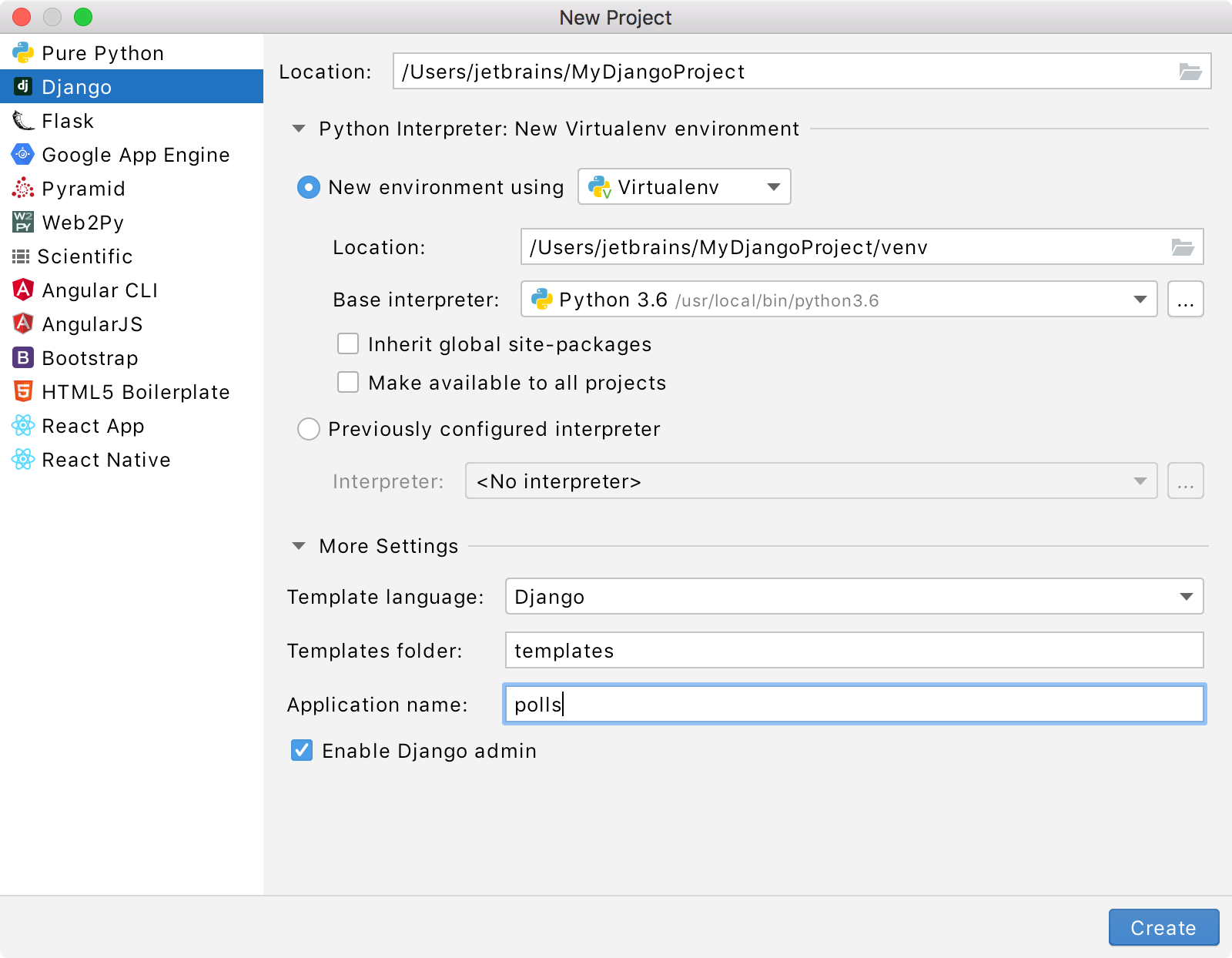Click the Django project type icon
1232x958 pixels.
pos(22,86)
